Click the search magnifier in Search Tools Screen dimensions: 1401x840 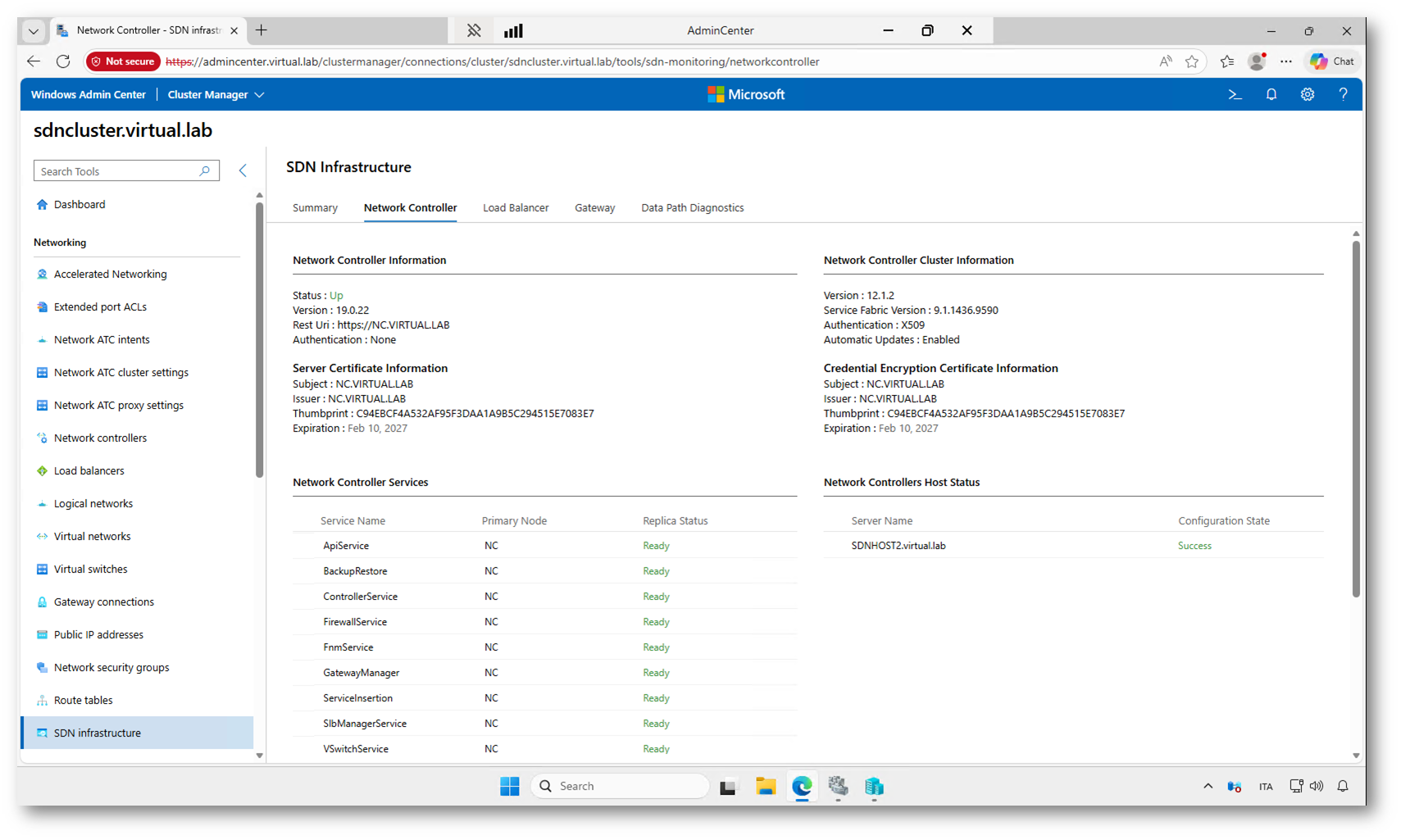pos(205,171)
